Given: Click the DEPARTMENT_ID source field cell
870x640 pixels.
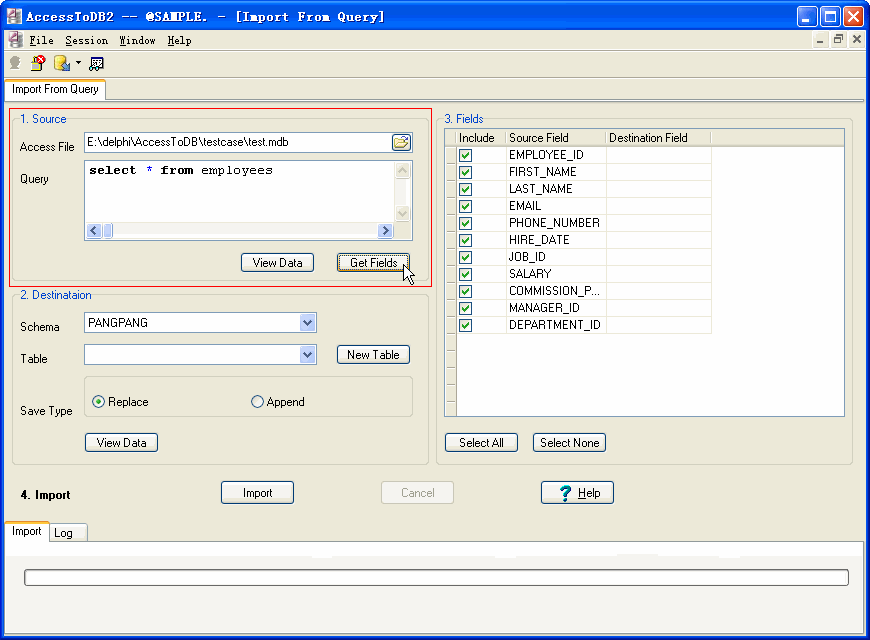Looking at the screenshot, I should 556,325.
